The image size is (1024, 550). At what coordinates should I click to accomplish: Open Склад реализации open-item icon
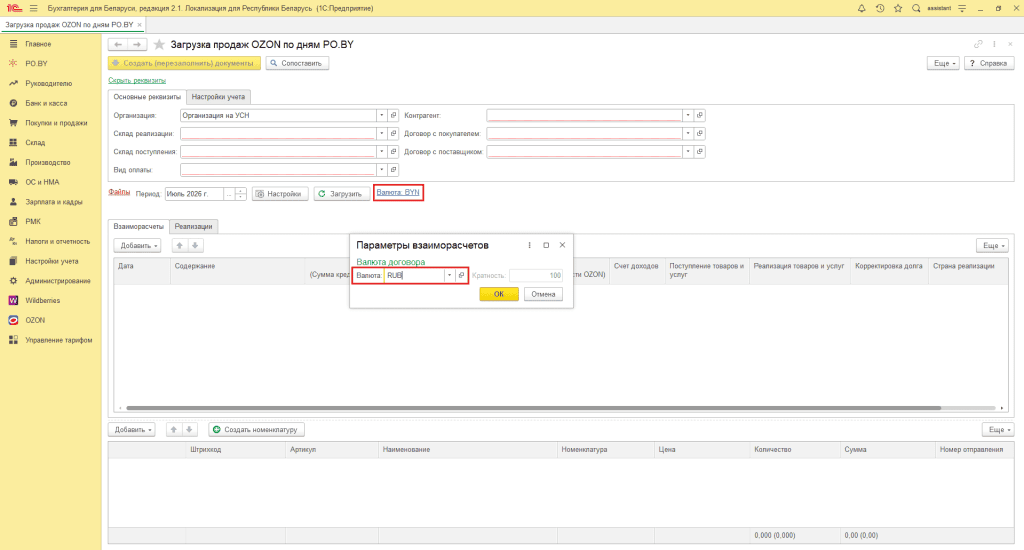(393, 133)
